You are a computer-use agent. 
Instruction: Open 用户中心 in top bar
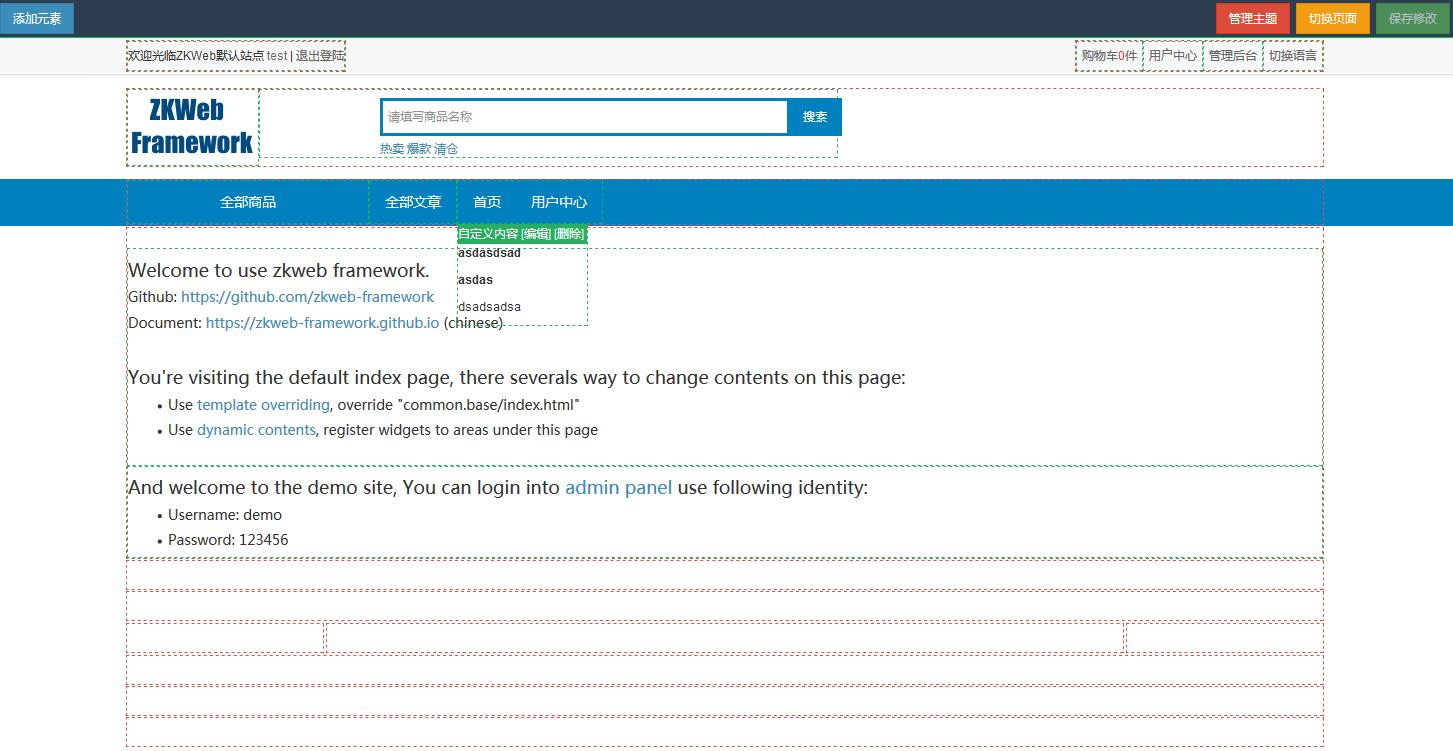(x=1172, y=56)
